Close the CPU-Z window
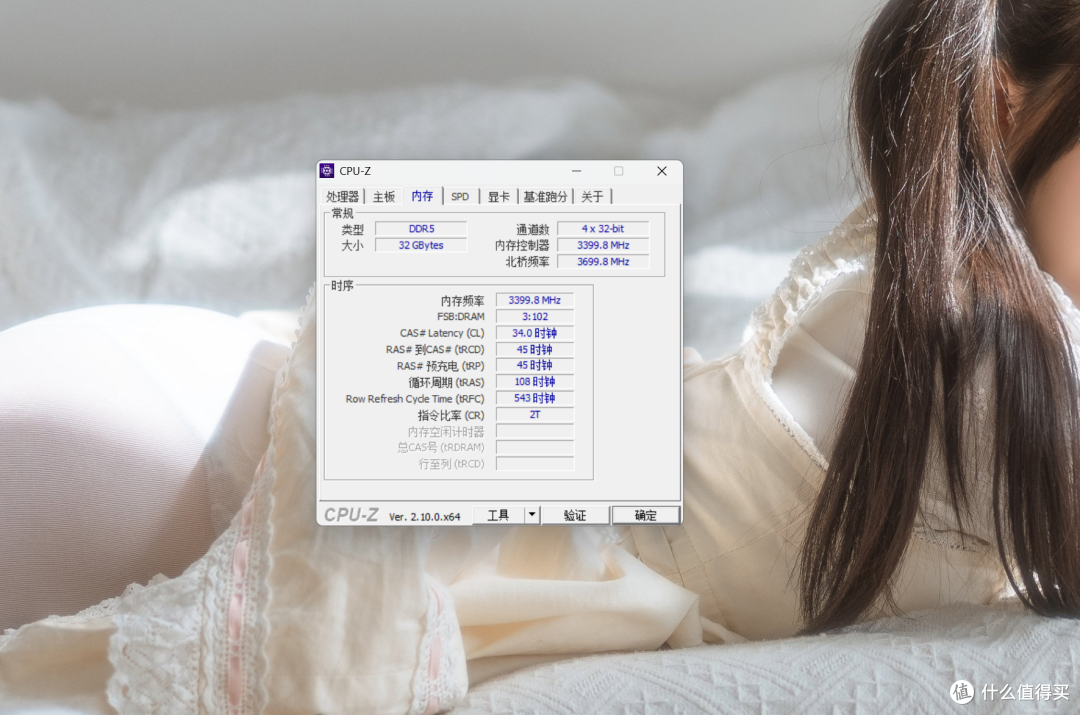 point(662,171)
